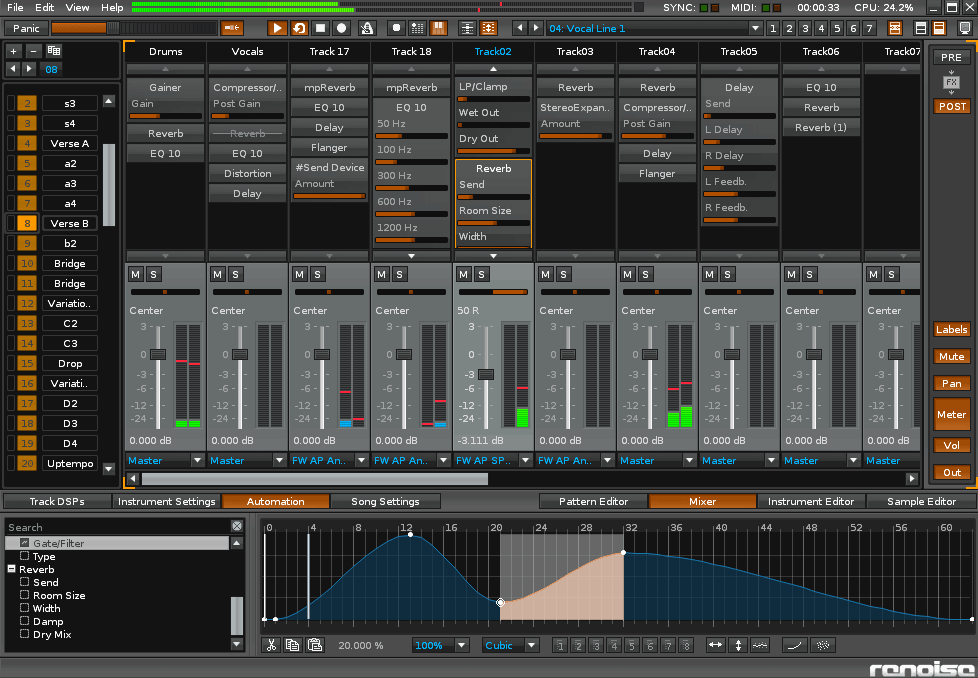Paste into the automation envelope
The width and height of the screenshot is (978, 678).
click(315, 645)
